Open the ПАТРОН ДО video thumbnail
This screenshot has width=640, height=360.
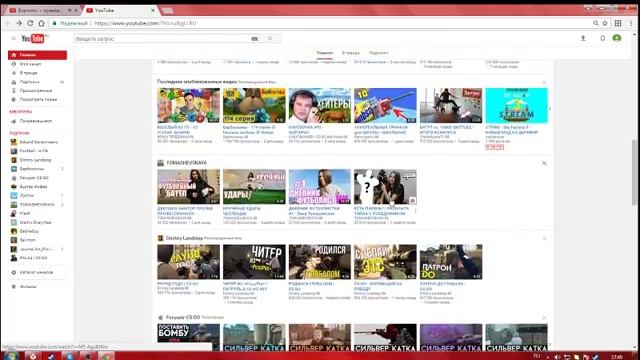point(451,262)
